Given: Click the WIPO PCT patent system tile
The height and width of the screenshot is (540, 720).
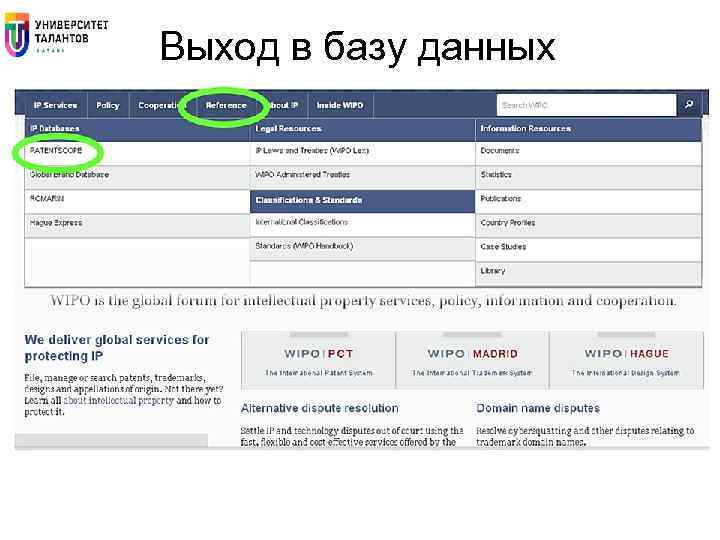Looking at the screenshot, I should point(318,360).
